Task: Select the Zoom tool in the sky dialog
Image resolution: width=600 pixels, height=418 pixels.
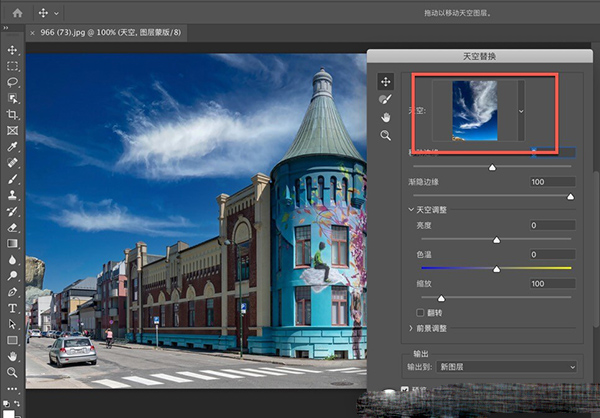Action: pyautogui.click(x=385, y=135)
